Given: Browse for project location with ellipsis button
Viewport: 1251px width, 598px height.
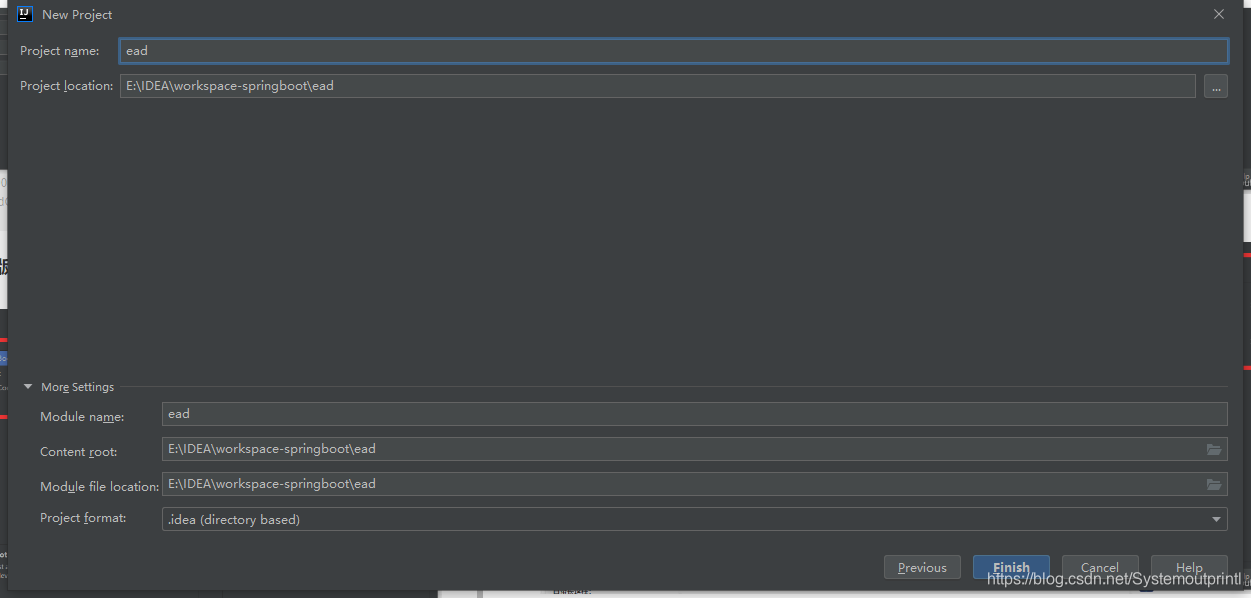Looking at the screenshot, I should pos(1216,87).
